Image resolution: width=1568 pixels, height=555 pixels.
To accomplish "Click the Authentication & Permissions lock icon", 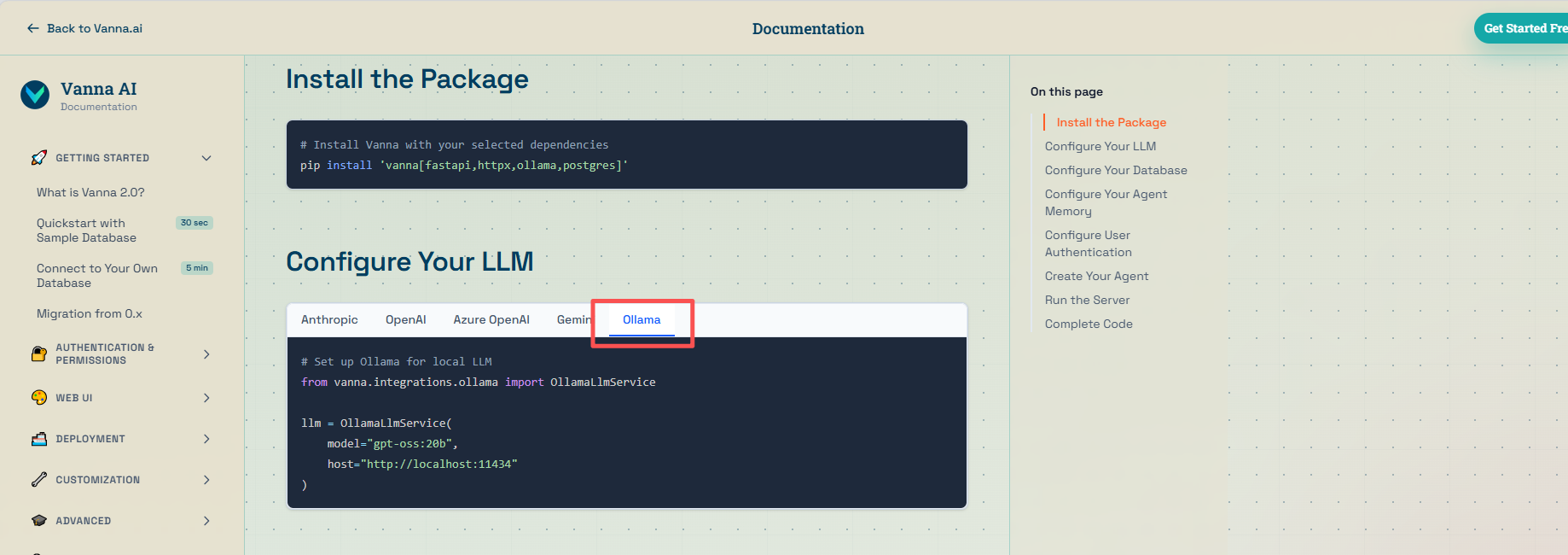I will click(x=39, y=353).
